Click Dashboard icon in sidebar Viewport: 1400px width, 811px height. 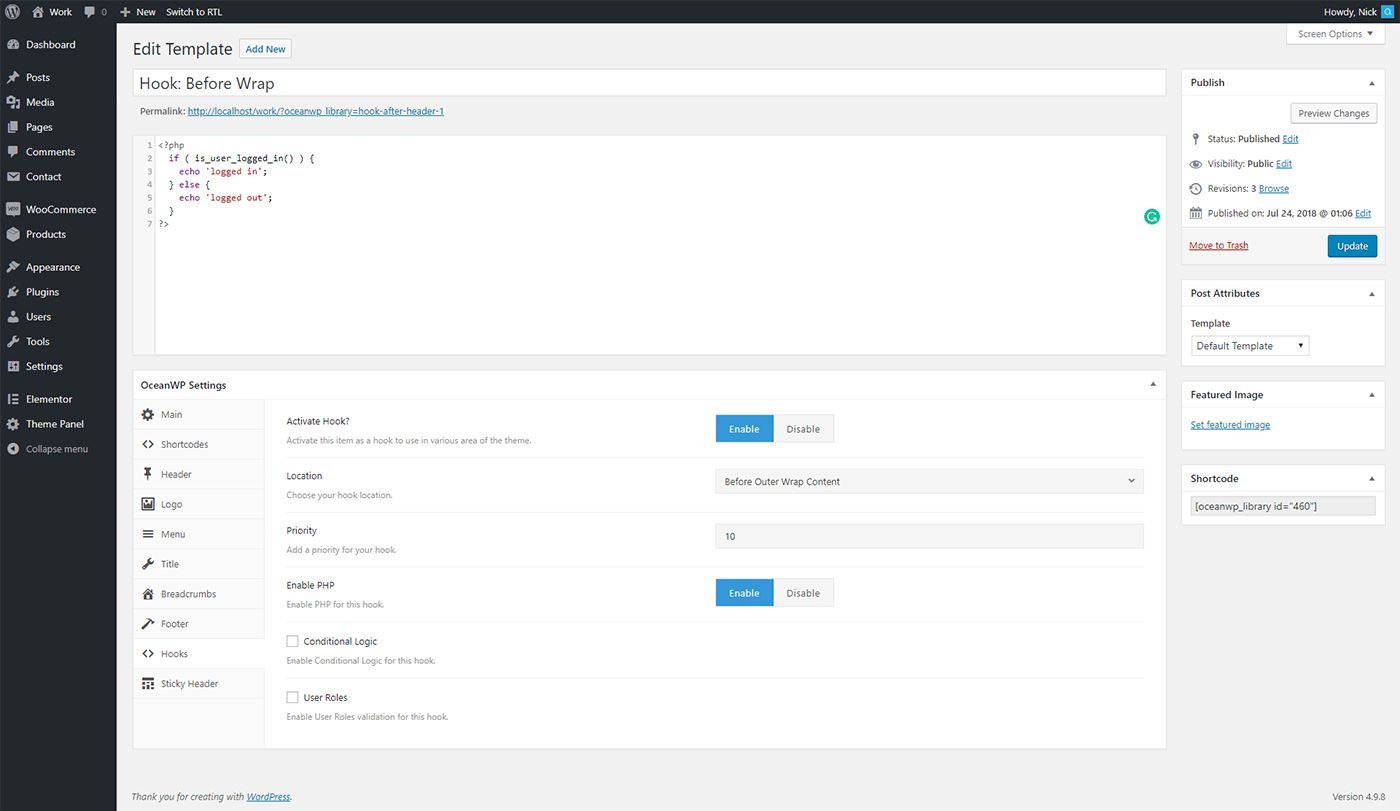(x=13, y=45)
